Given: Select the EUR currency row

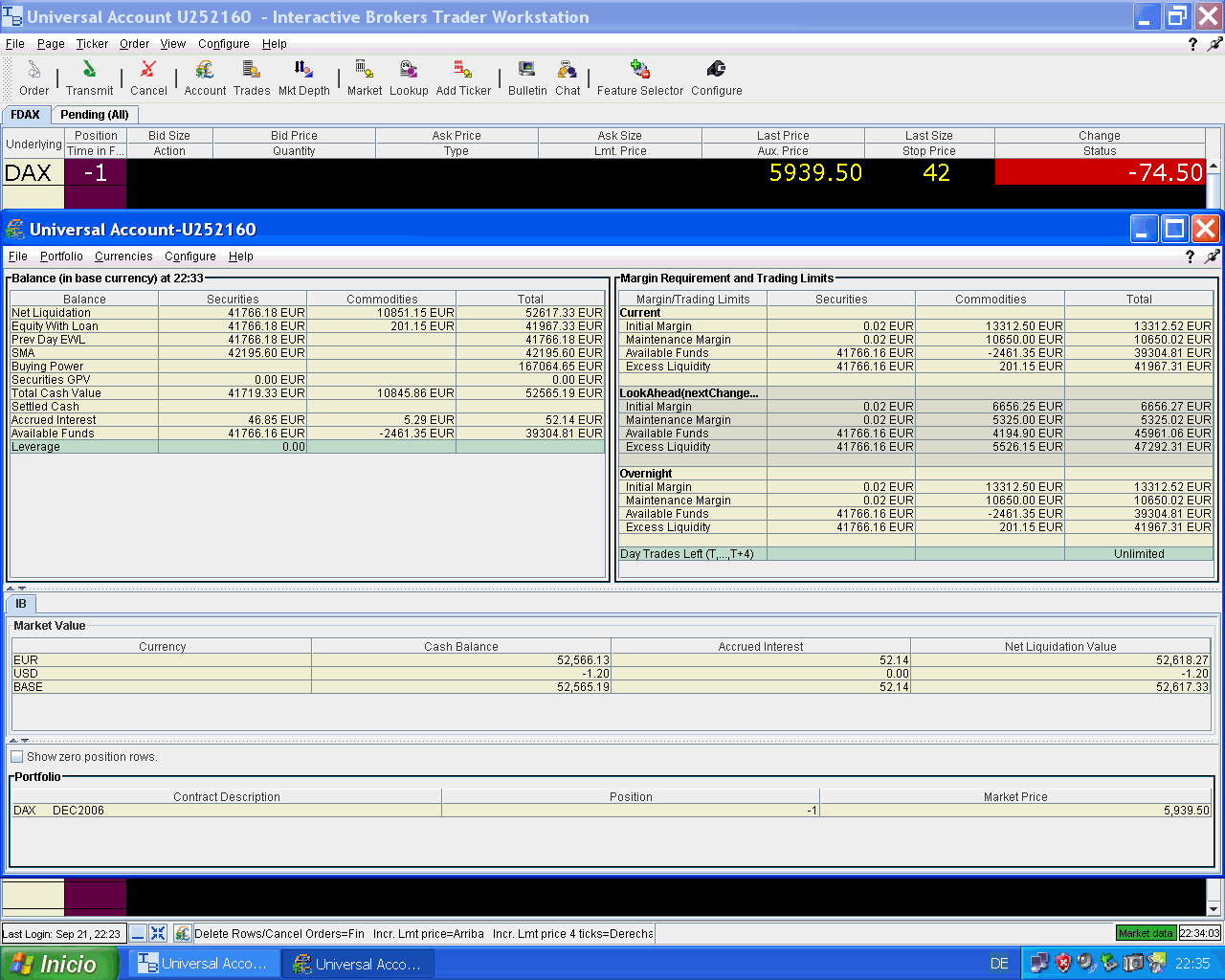Looking at the screenshot, I should tap(612, 660).
